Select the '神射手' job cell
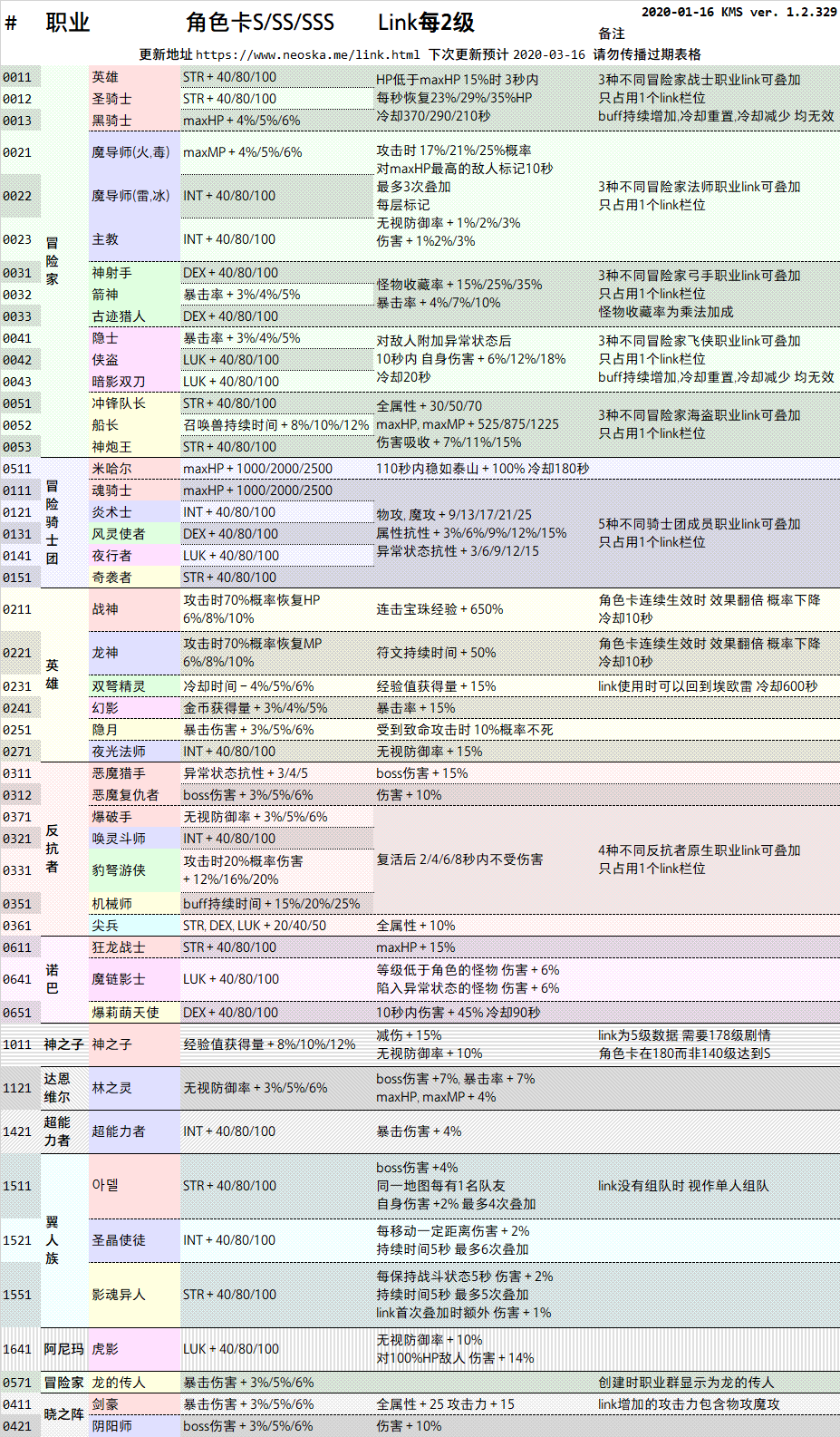The height and width of the screenshot is (1437, 840). 134,273
